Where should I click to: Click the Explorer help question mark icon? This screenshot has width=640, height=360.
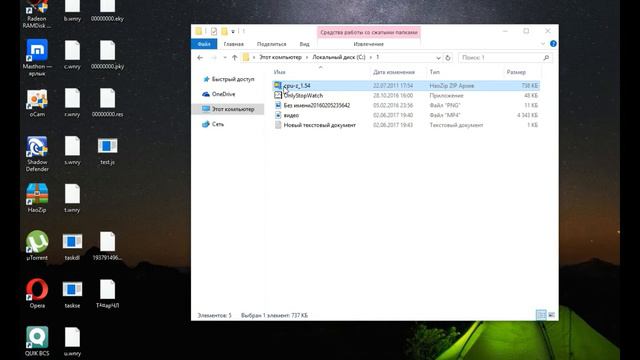point(553,44)
